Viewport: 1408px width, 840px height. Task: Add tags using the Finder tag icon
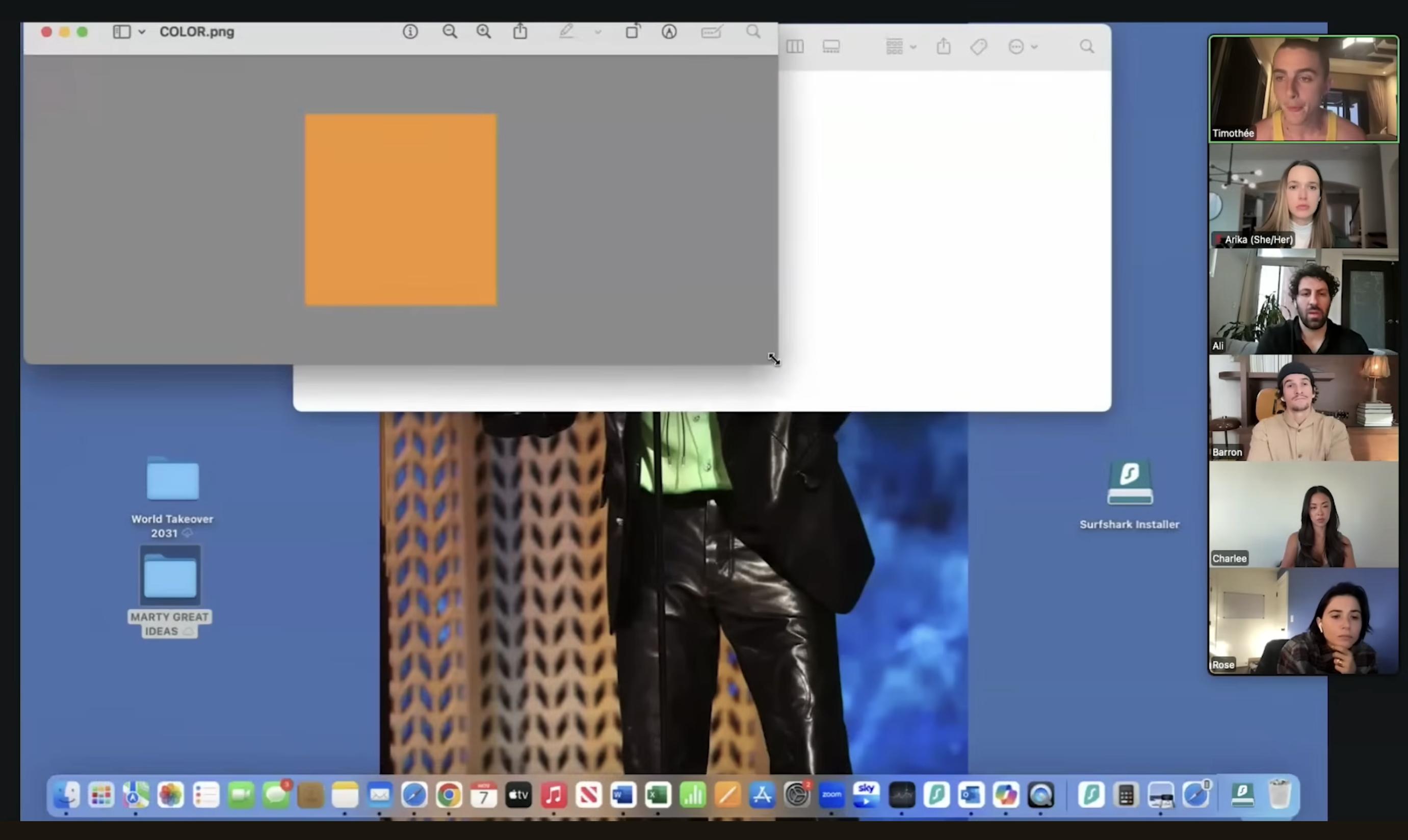click(x=979, y=46)
